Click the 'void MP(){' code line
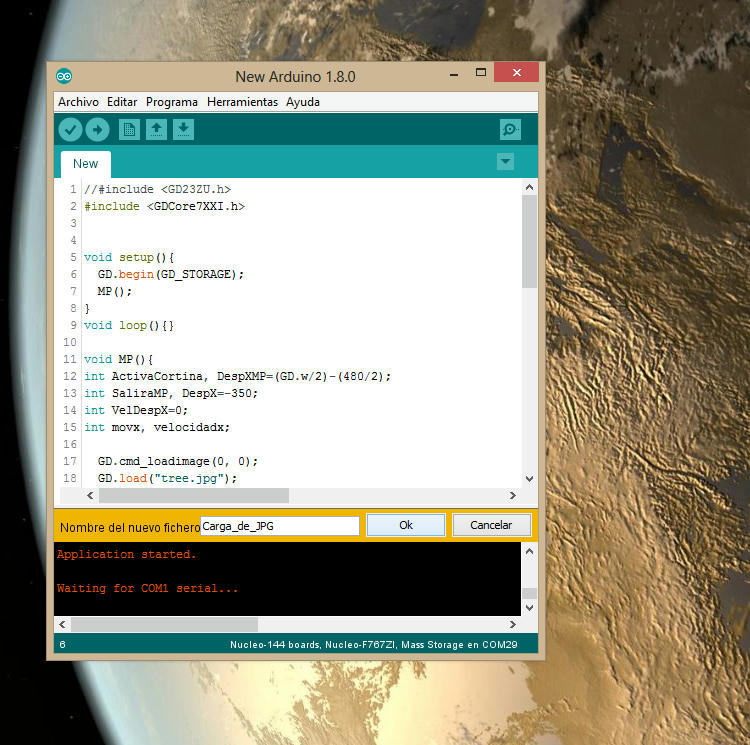750x745 pixels. 119,359
